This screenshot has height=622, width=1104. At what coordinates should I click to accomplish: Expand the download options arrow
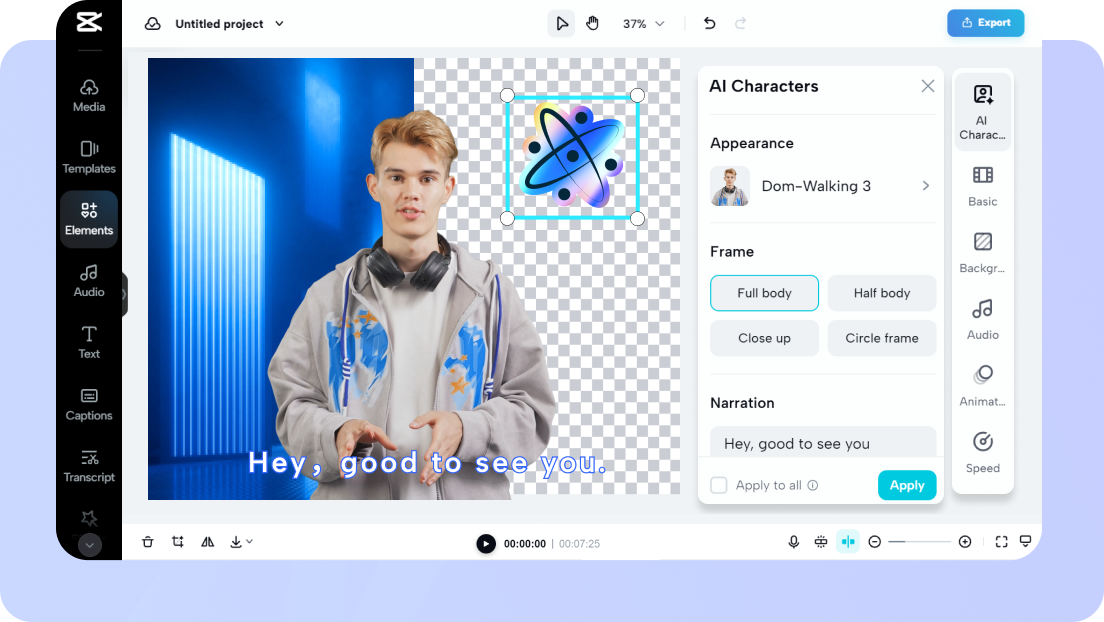click(x=249, y=542)
